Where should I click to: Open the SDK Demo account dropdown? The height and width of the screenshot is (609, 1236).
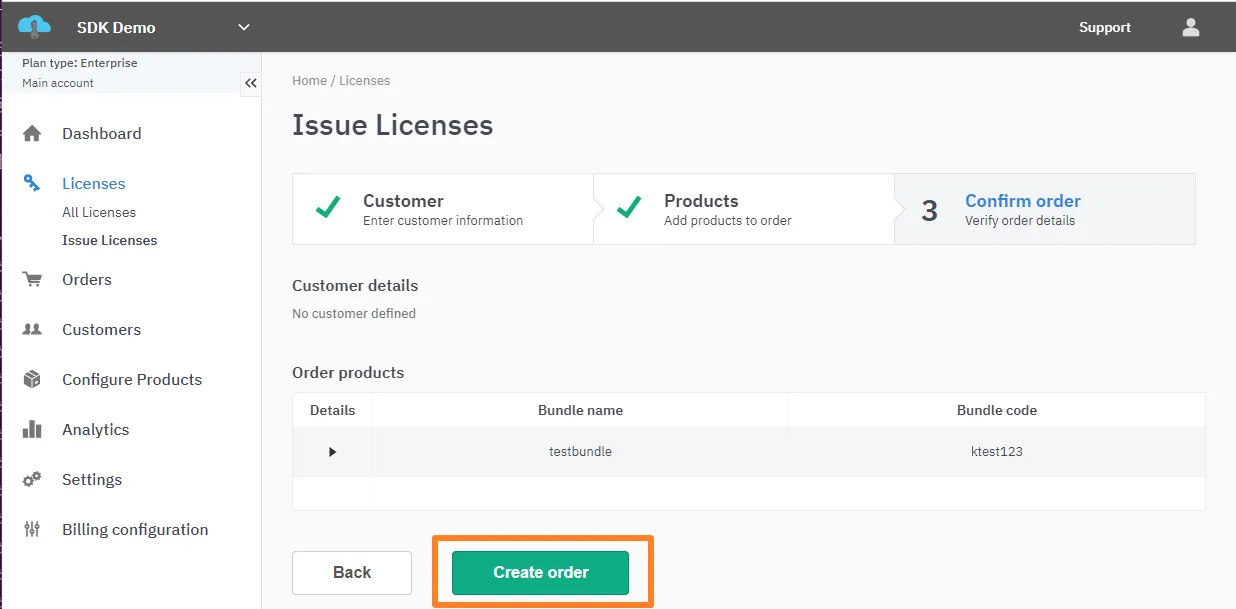(243, 27)
